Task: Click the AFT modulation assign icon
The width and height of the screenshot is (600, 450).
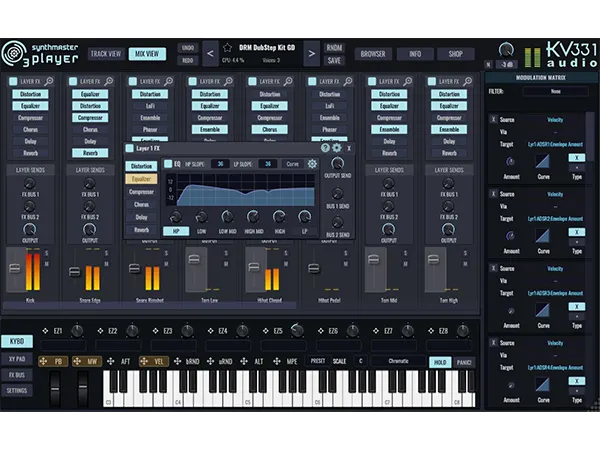Action: (111, 361)
